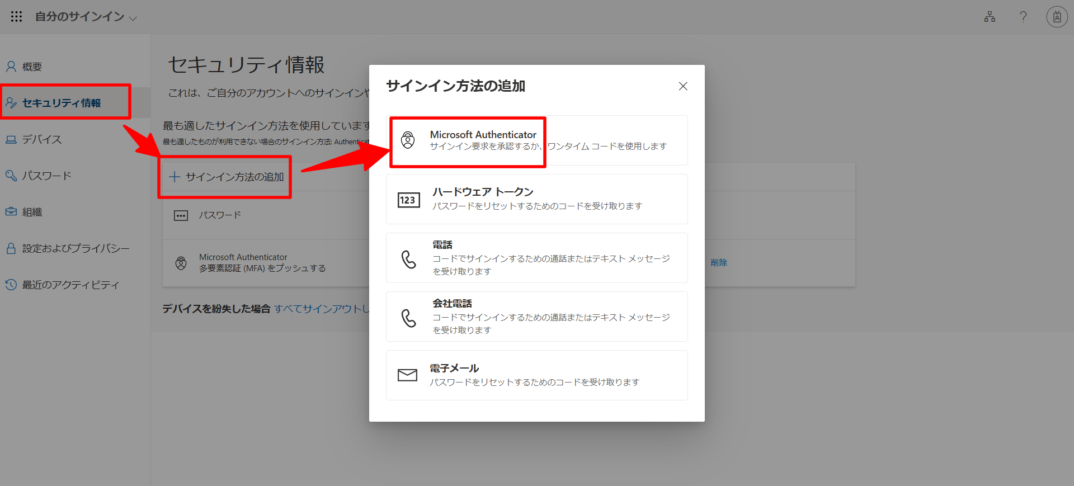The image size is (1074, 486).
Task: Click the password dots icon in methods list
Action: pos(180,215)
